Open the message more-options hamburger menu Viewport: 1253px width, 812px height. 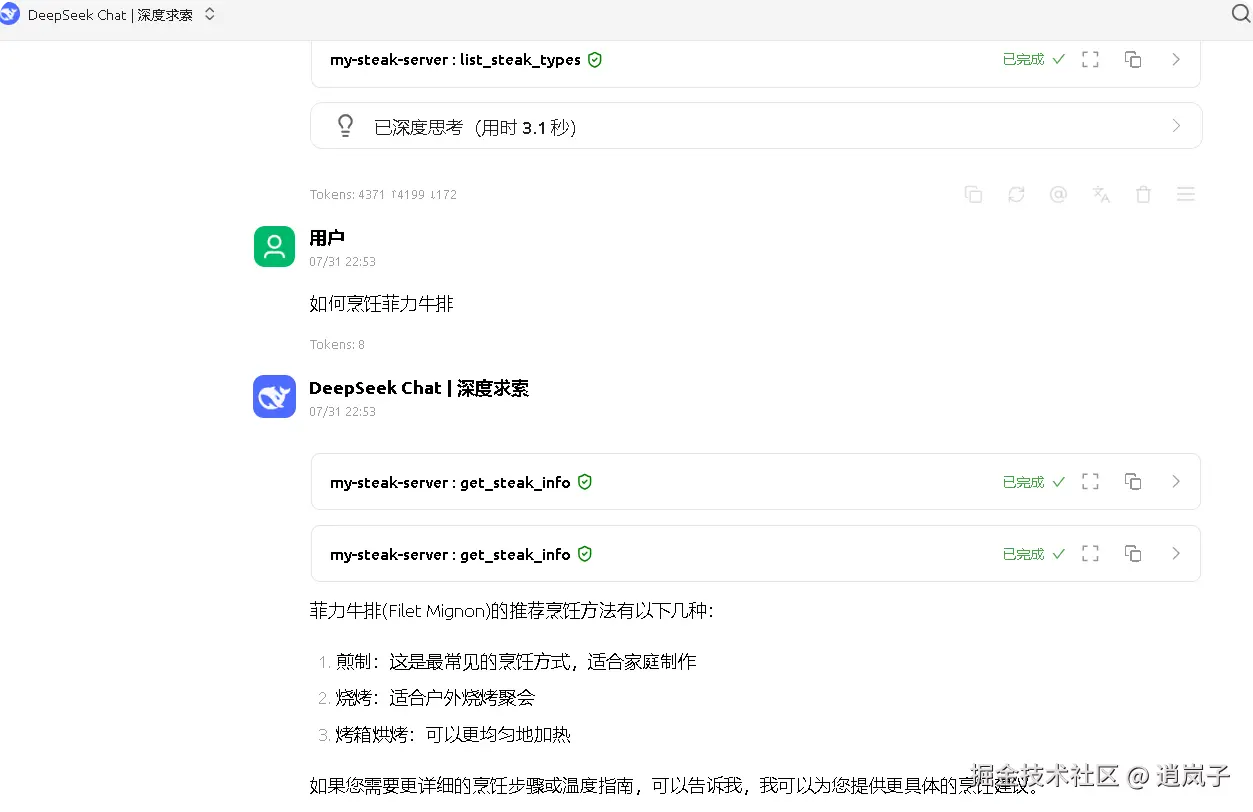pos(1186,195)
